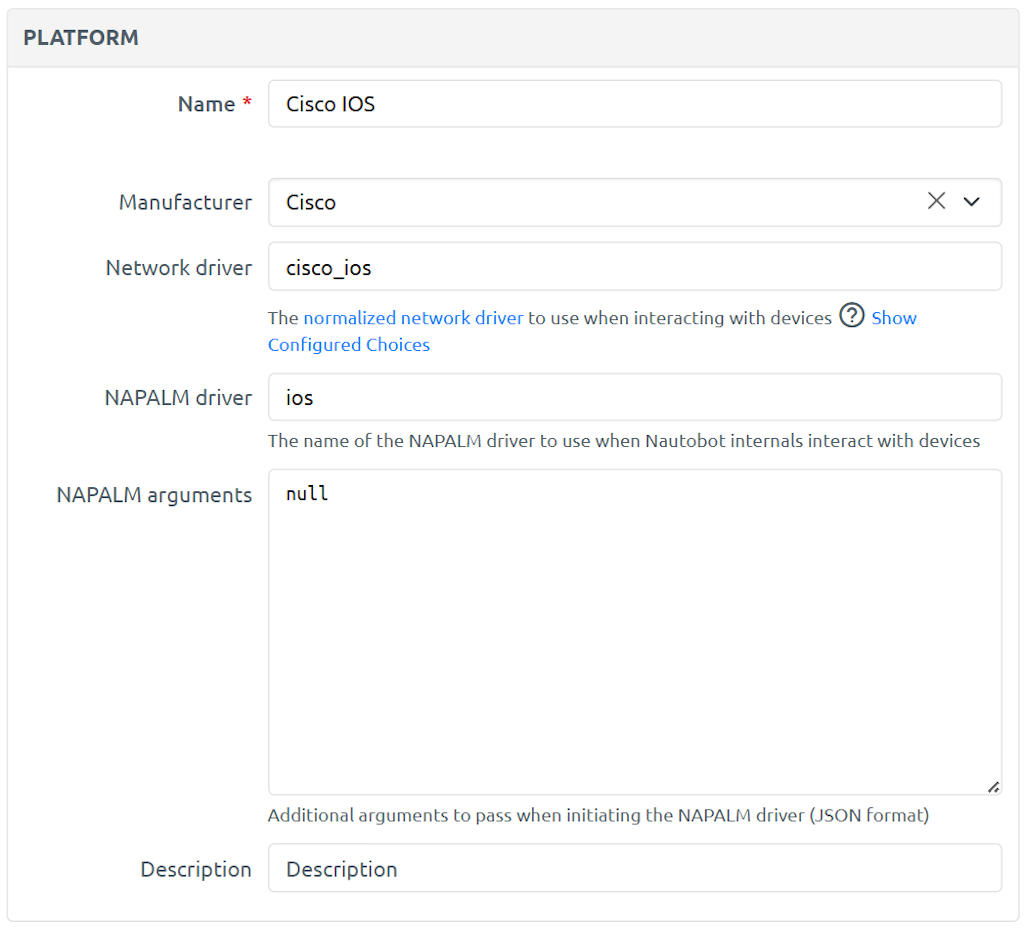Clear the Cisco manufacturer selection with the X icon
The image size is (1024, 930).
tap(936, 201)
